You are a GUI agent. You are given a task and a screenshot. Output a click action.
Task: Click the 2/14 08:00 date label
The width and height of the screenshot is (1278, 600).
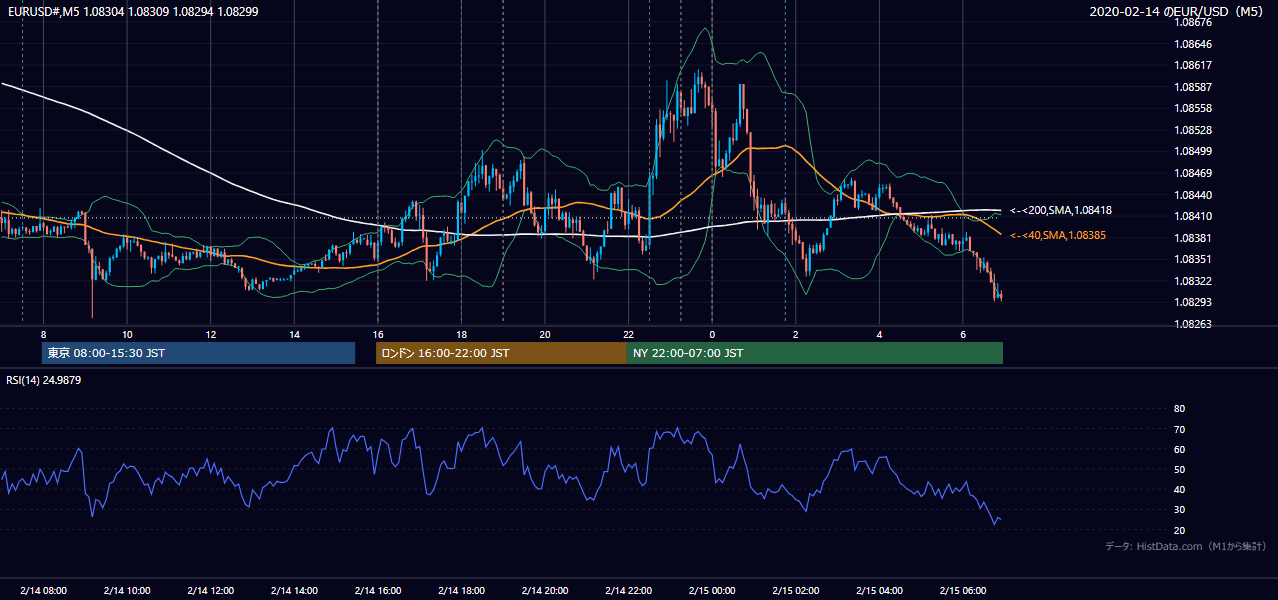point(43,590)
